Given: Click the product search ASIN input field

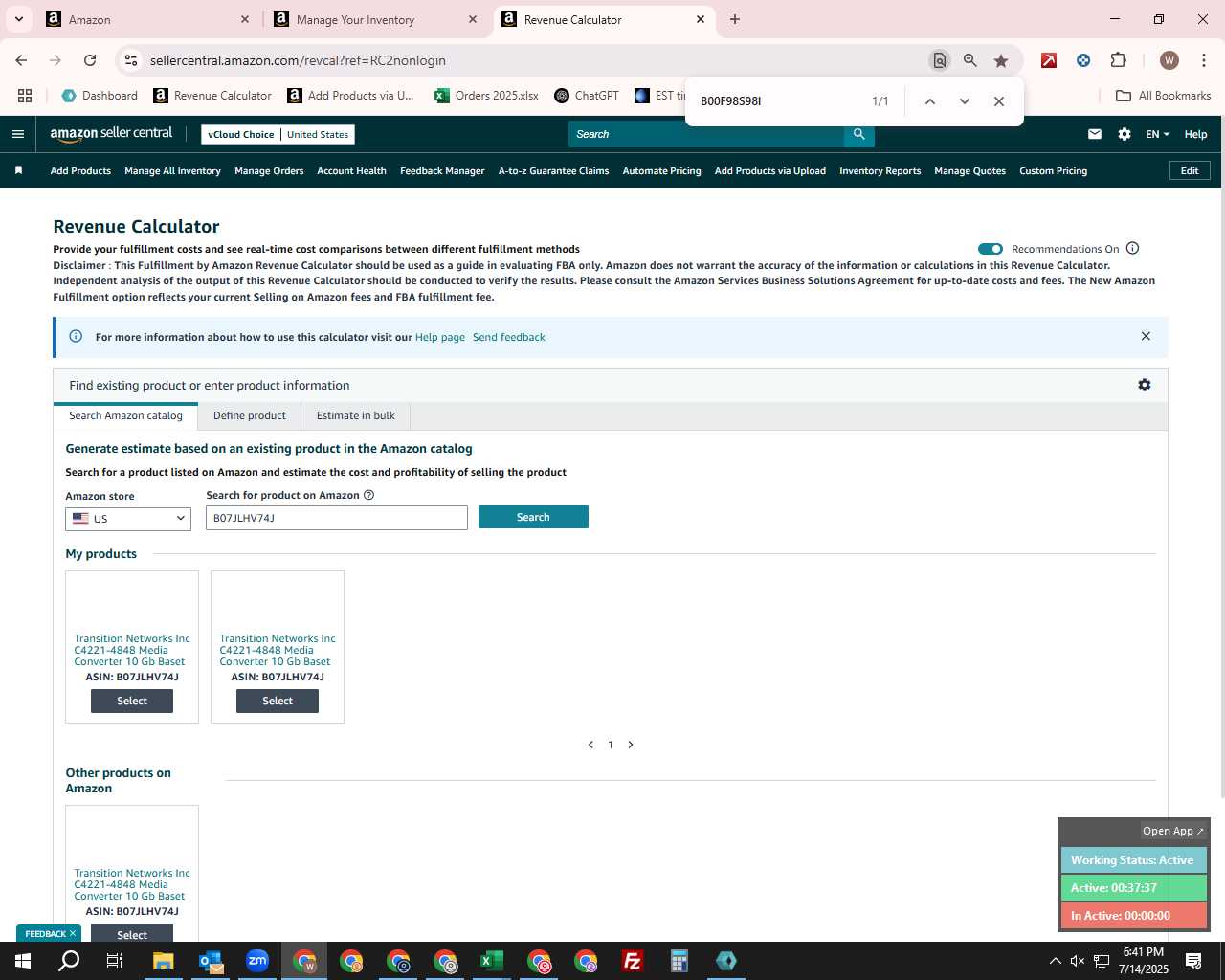Looking at the screenshot, I should coord(337,518).
